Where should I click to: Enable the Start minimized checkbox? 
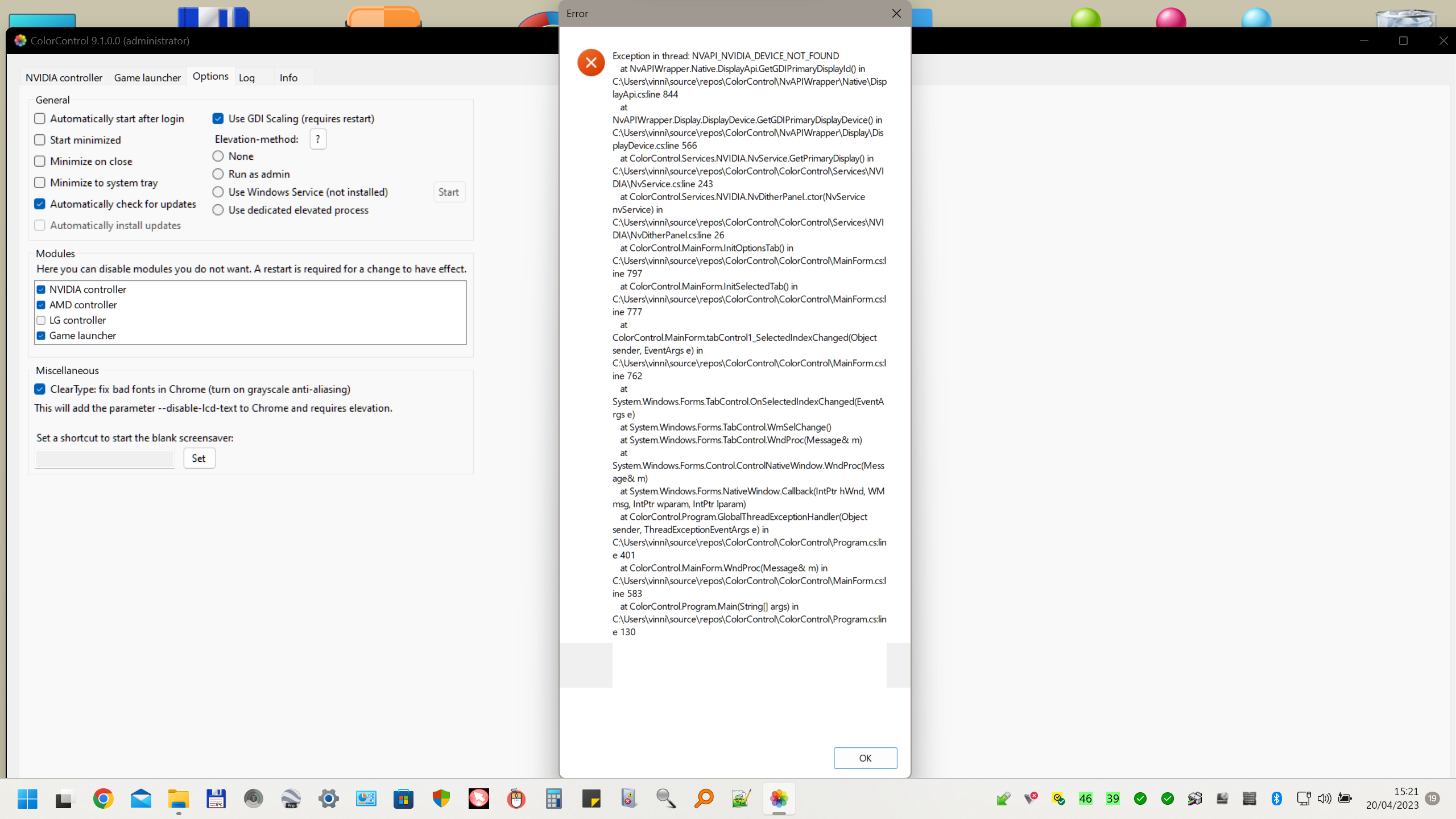click(x=40, y=139)
